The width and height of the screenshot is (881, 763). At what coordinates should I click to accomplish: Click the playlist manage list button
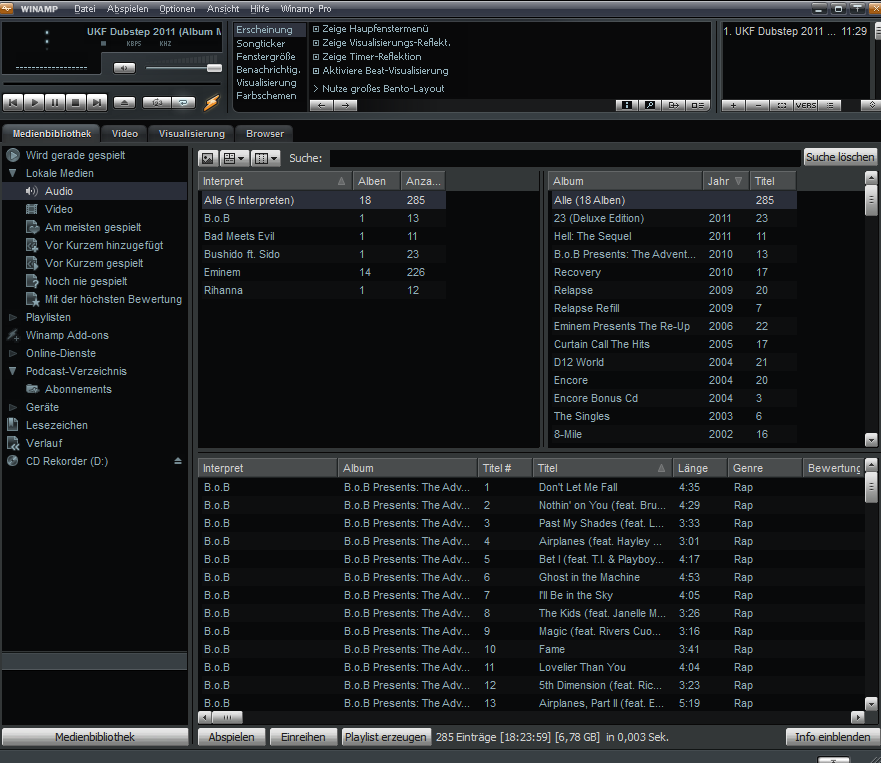830,105
